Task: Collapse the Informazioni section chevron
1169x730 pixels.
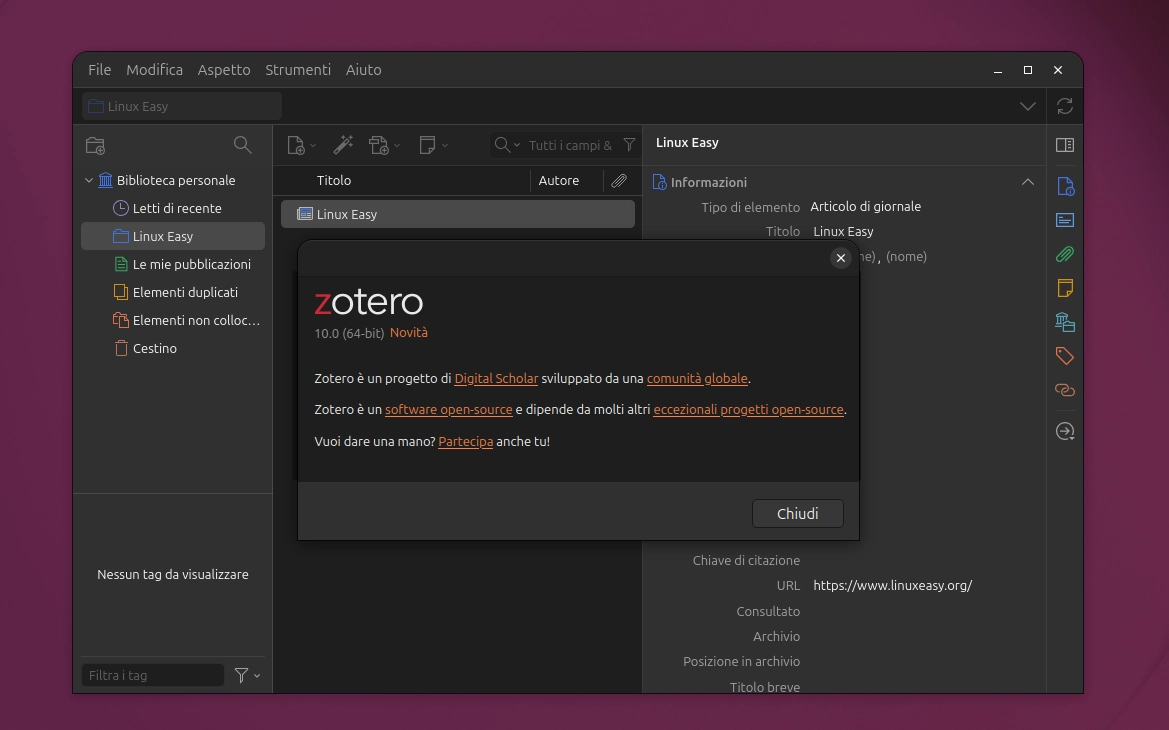Action: (x=1027, y=182)
